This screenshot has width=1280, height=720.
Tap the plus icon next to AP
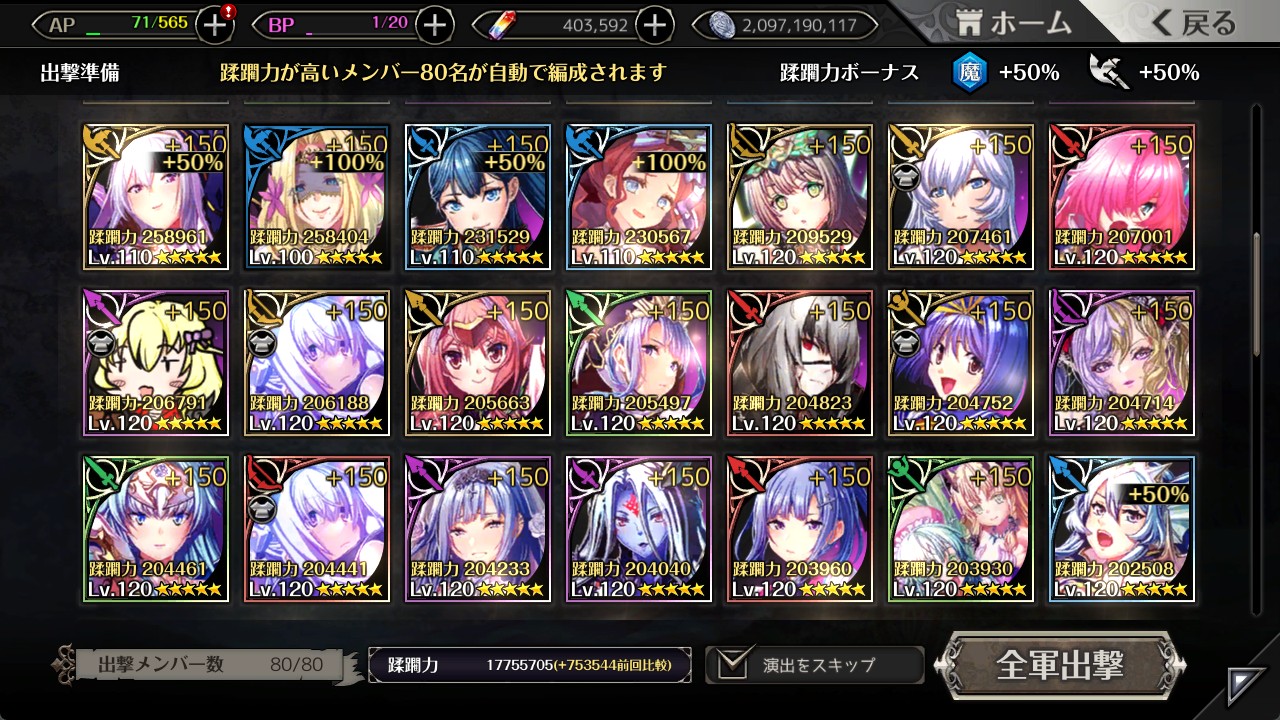click(x=215, y=25)
